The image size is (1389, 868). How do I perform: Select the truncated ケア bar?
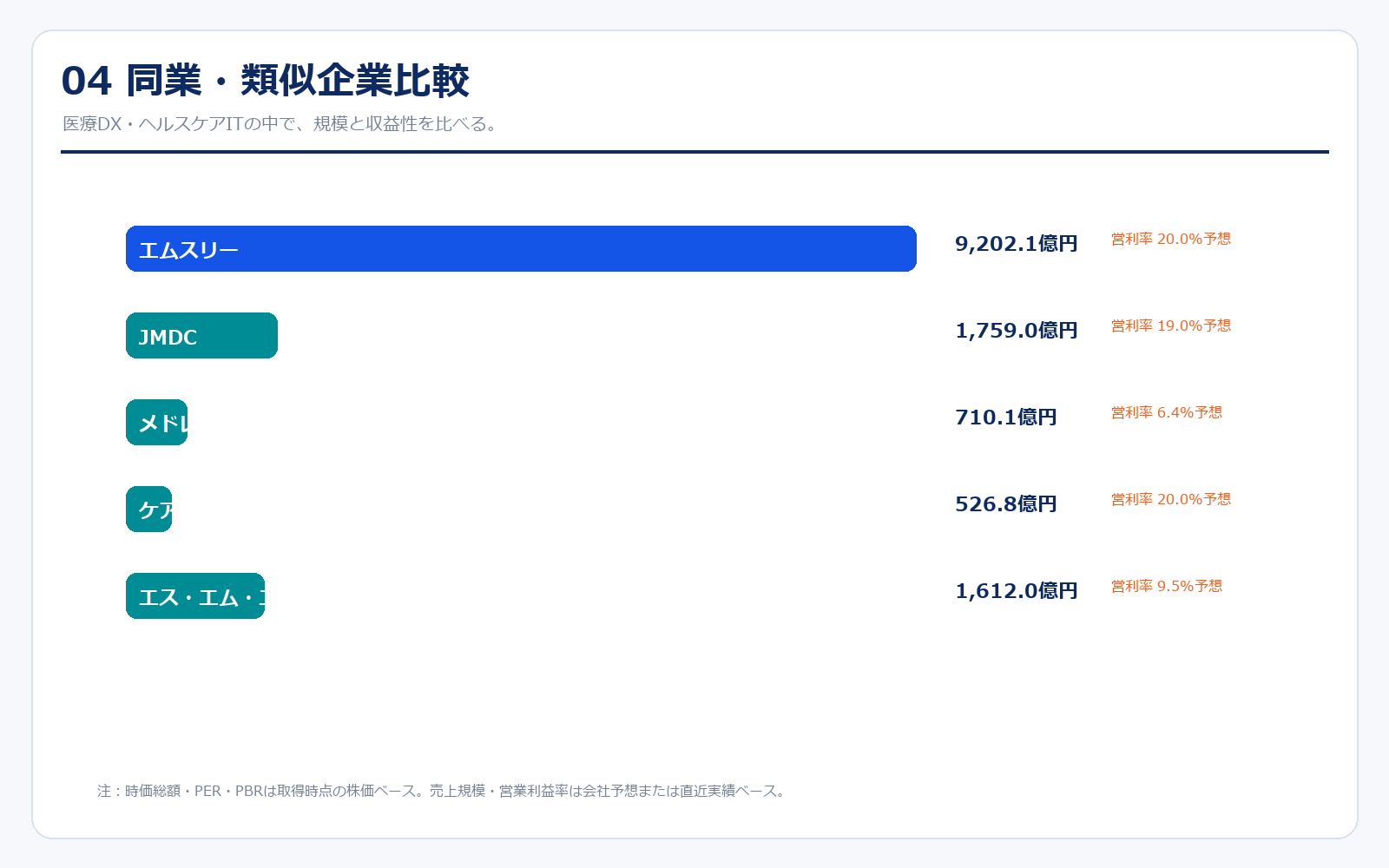148,510
